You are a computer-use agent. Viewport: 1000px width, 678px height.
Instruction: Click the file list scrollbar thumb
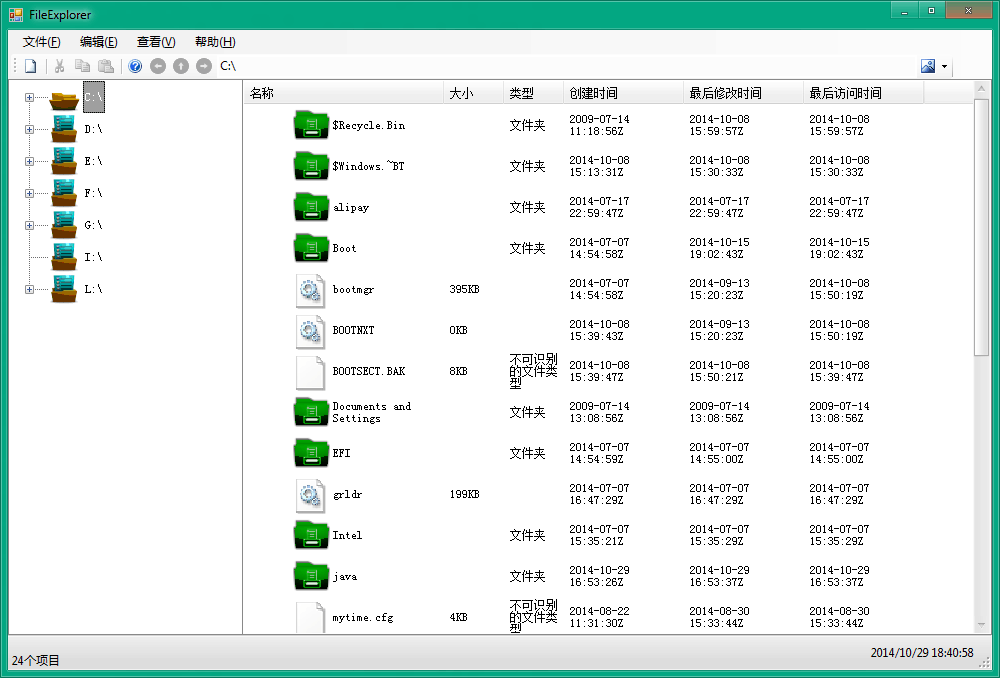(x=982, y=227)
